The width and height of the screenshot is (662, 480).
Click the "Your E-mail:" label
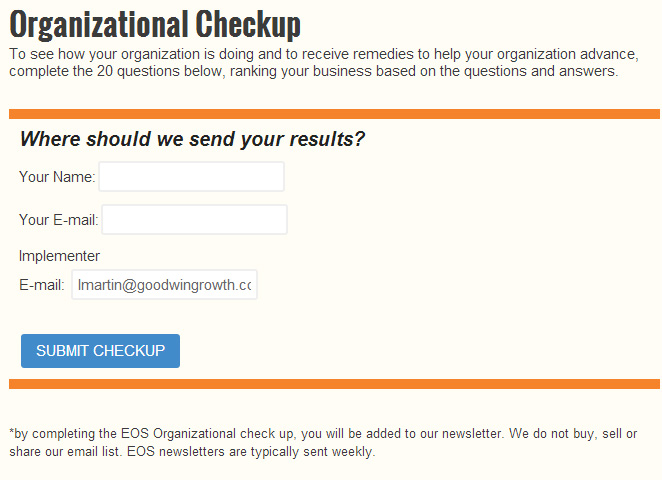pos(59,220)
